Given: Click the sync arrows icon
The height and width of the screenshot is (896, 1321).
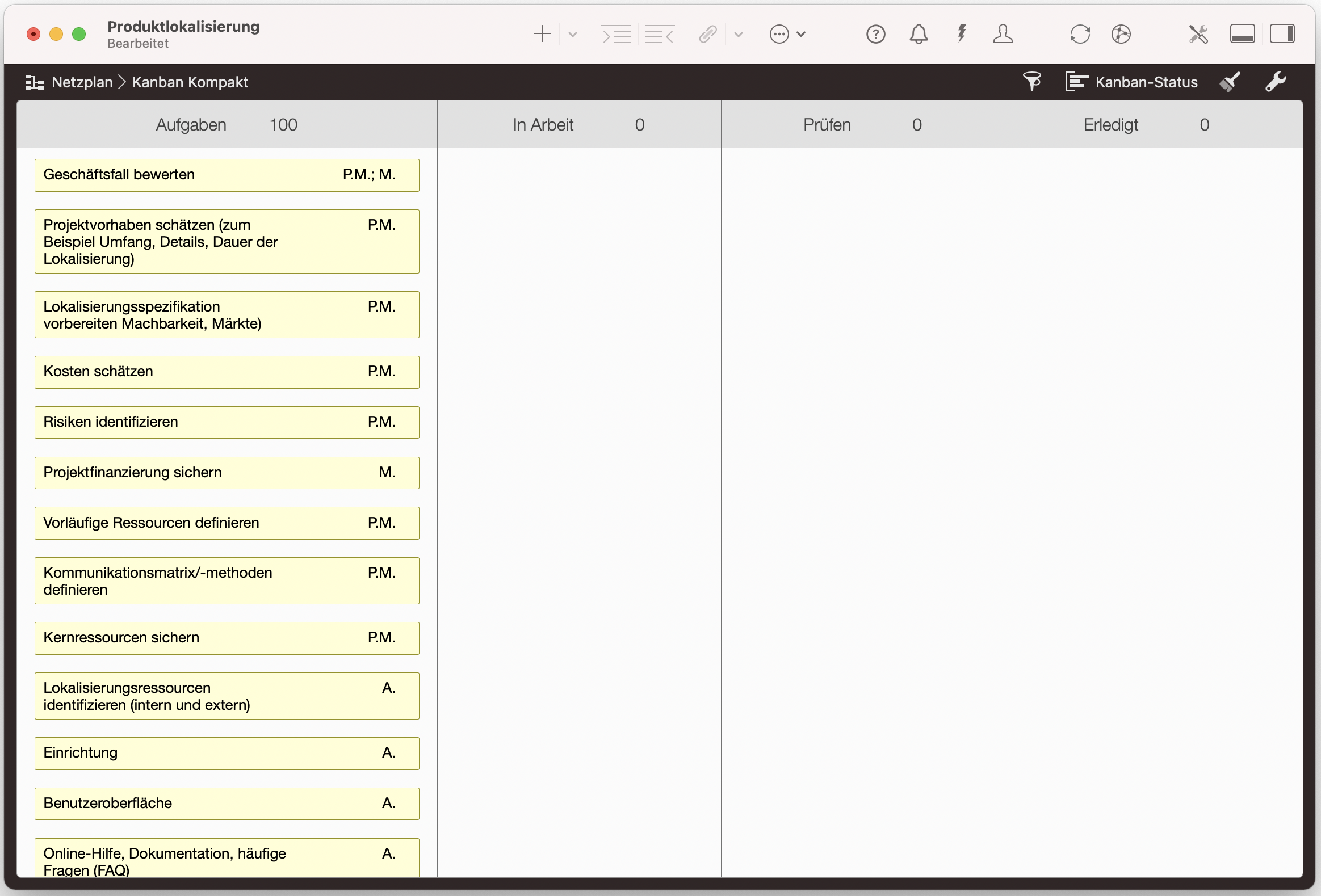Looking at the screenshot, I should pos(1079,34).
